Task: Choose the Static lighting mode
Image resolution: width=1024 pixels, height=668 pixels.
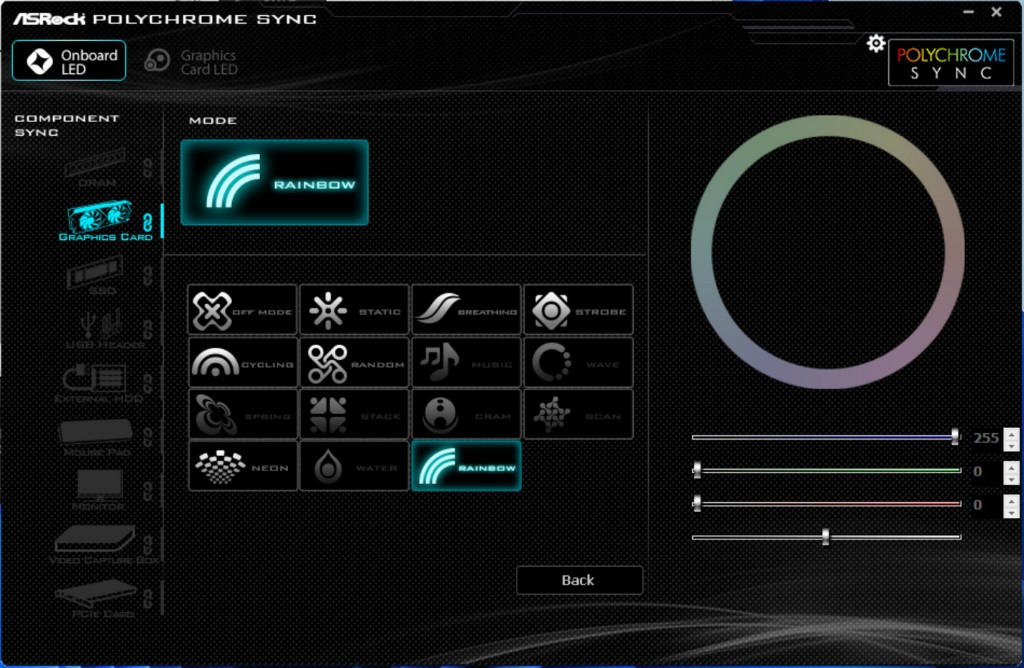Action: click(x=355, y=310)
